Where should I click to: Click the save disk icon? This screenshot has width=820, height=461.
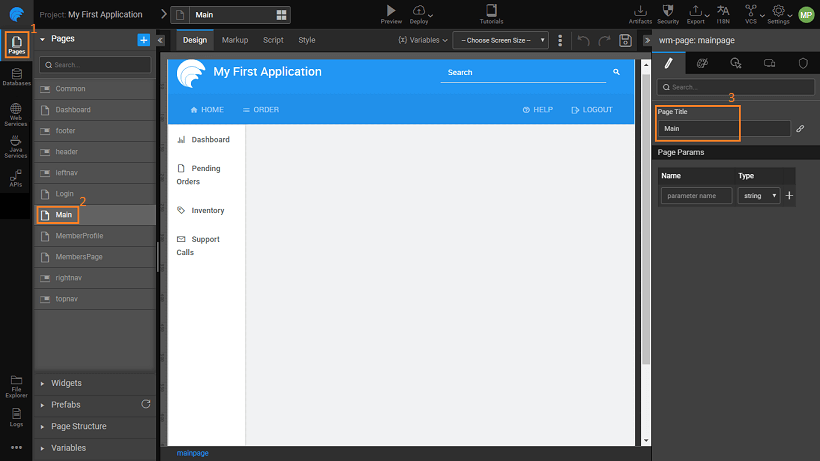pyautogui.click(x=625, y=40)
